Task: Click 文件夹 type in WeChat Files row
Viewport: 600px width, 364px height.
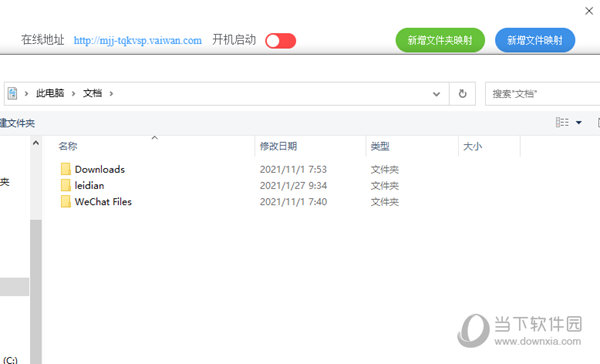Action: pyautogui.click(x=385, y=202)
